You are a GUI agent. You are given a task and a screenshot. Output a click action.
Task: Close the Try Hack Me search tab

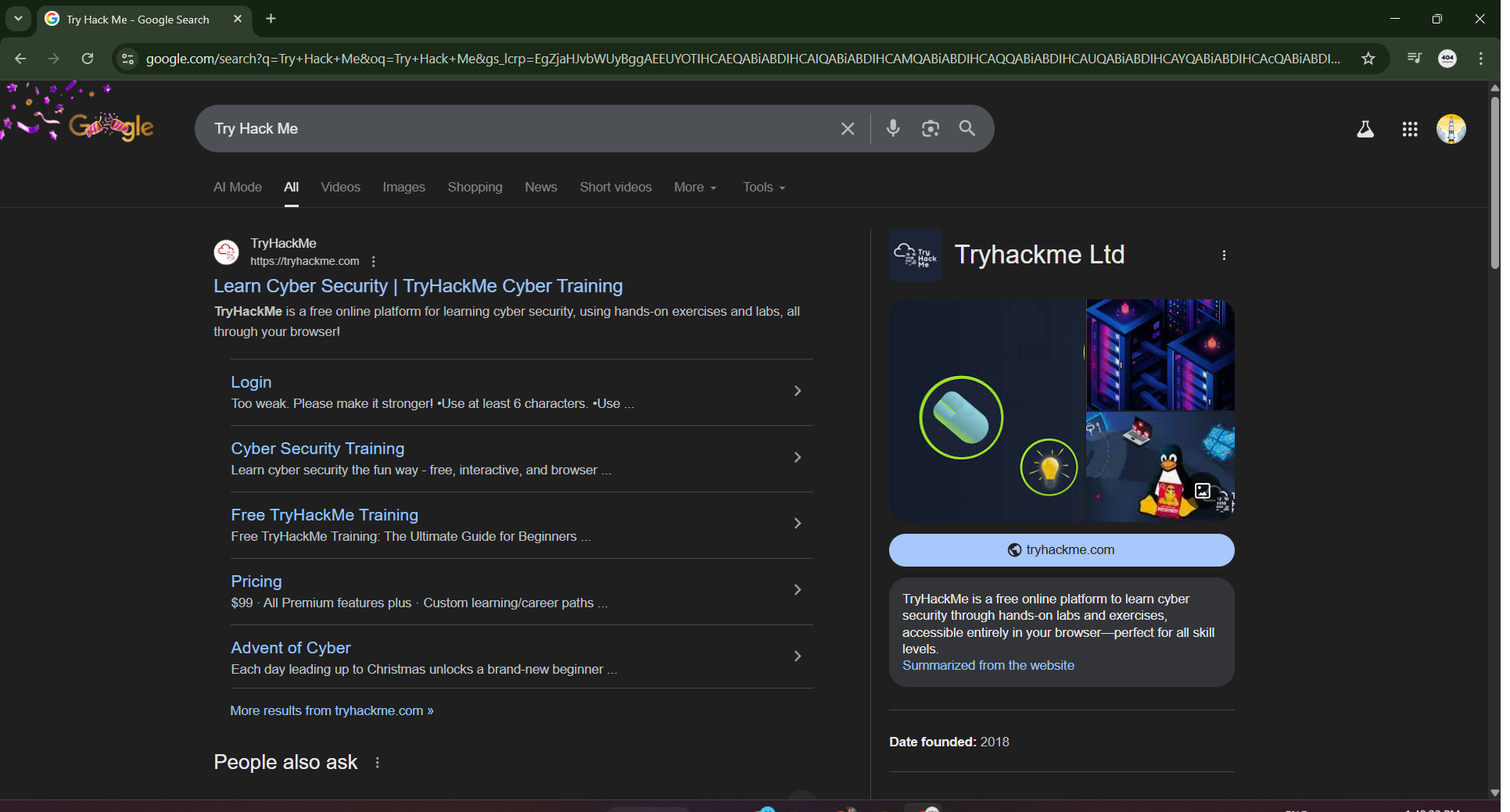click(x=238, y=19)
